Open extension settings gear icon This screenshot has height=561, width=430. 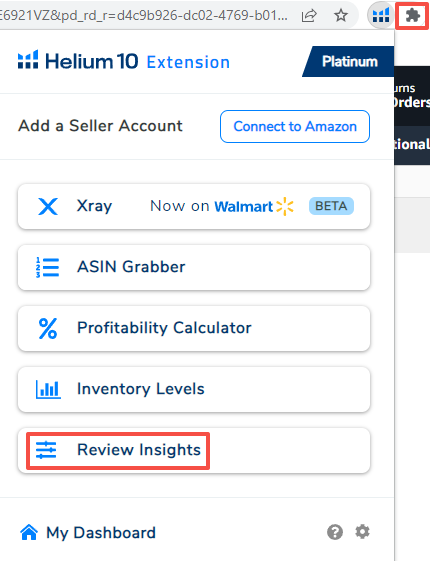pos(362,532)
